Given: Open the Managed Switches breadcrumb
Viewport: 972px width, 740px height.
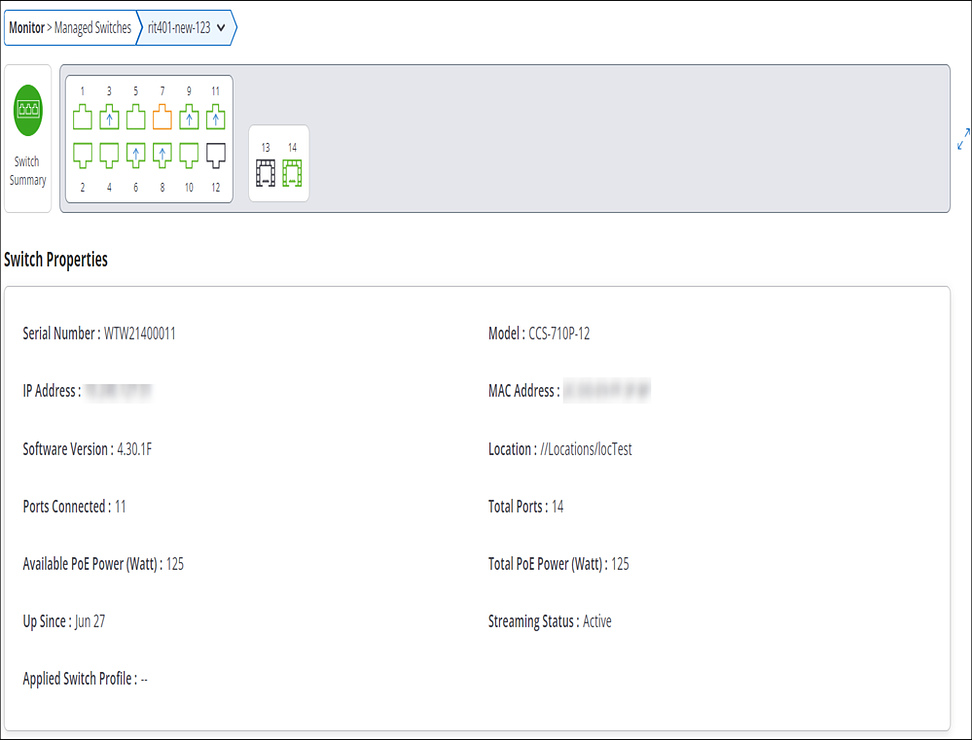Looking at the screenshot, I should click(93, 28).
